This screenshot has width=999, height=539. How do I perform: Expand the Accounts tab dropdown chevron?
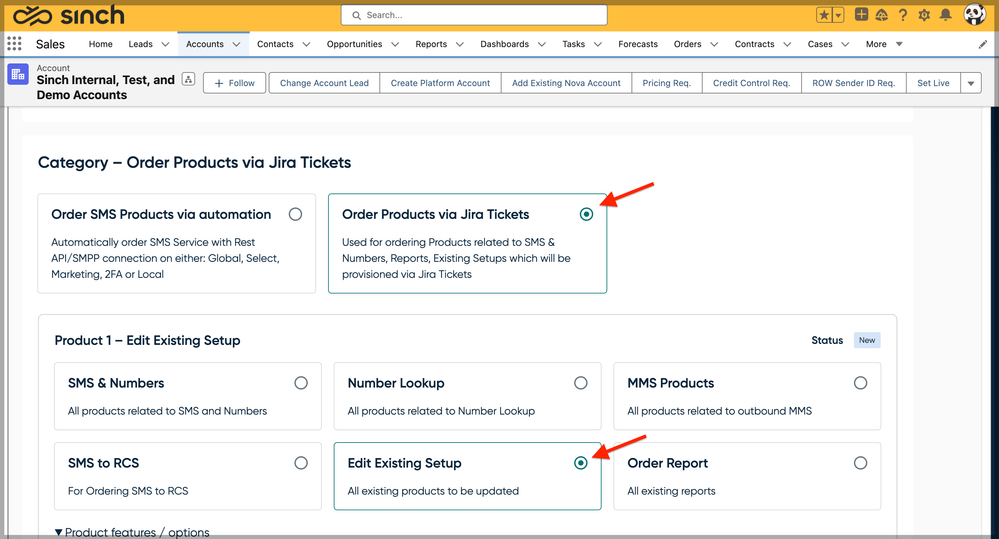point(236,44)
